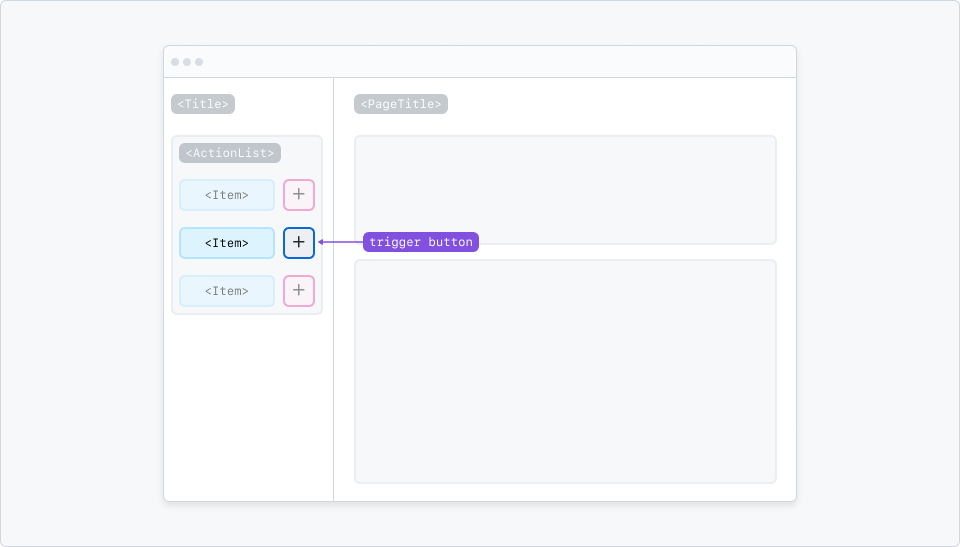Image resolution: width=960 pixels, height=547 pixels.
Task: Click the dark-outlined plus button beside the highlighted Item
Action: [x=299, y=243]
